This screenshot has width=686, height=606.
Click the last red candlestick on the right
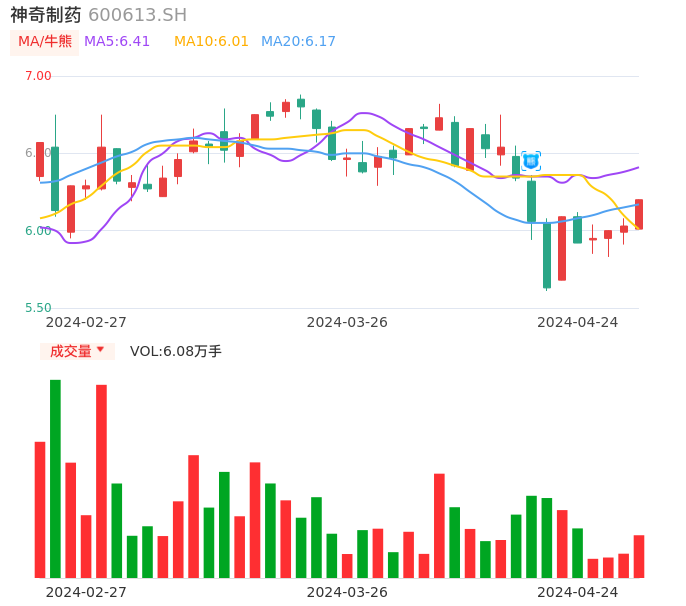639,214
